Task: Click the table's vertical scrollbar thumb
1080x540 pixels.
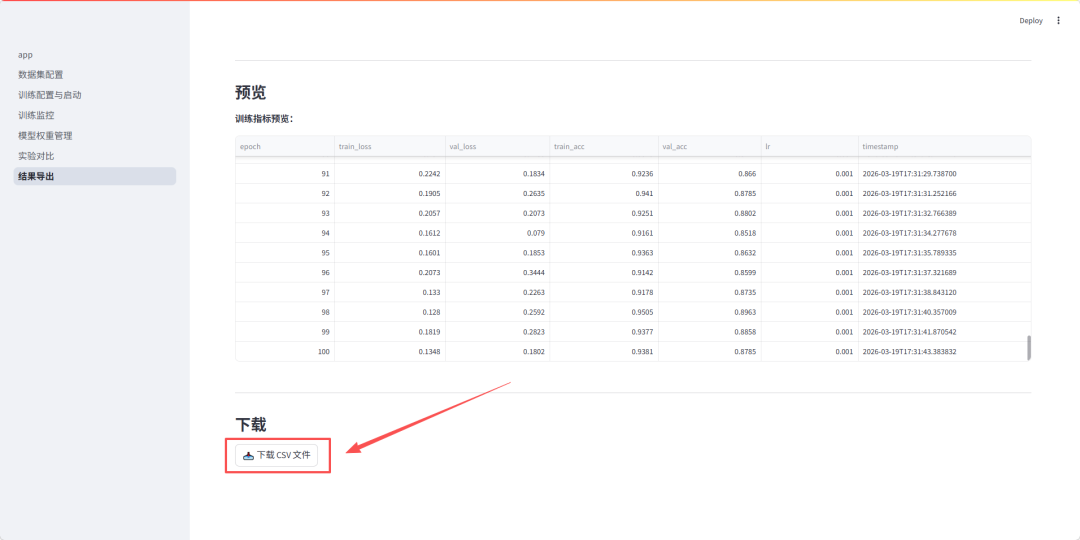Action: [1028, 347]
